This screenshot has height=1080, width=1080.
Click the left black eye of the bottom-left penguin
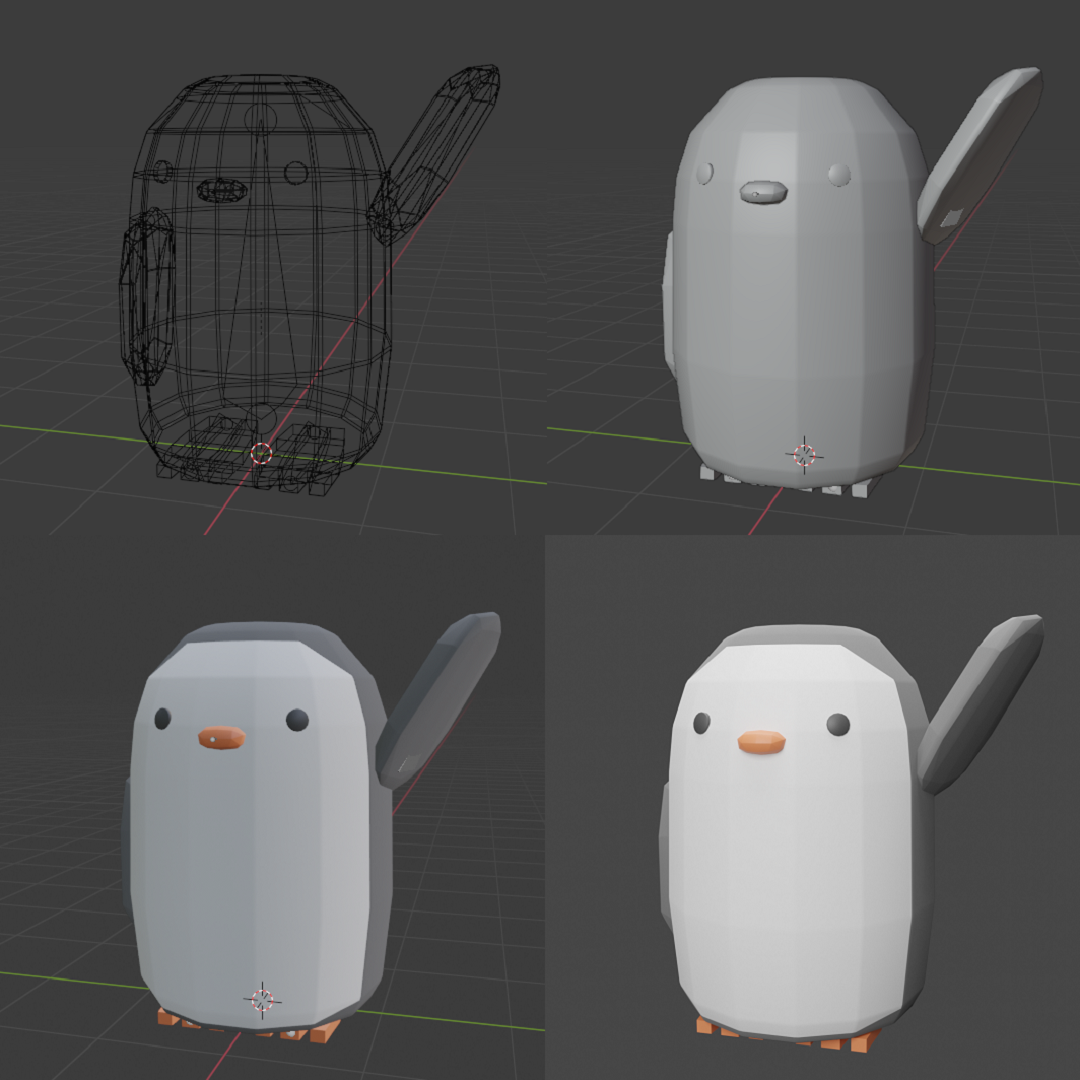[x=162, y=718]
